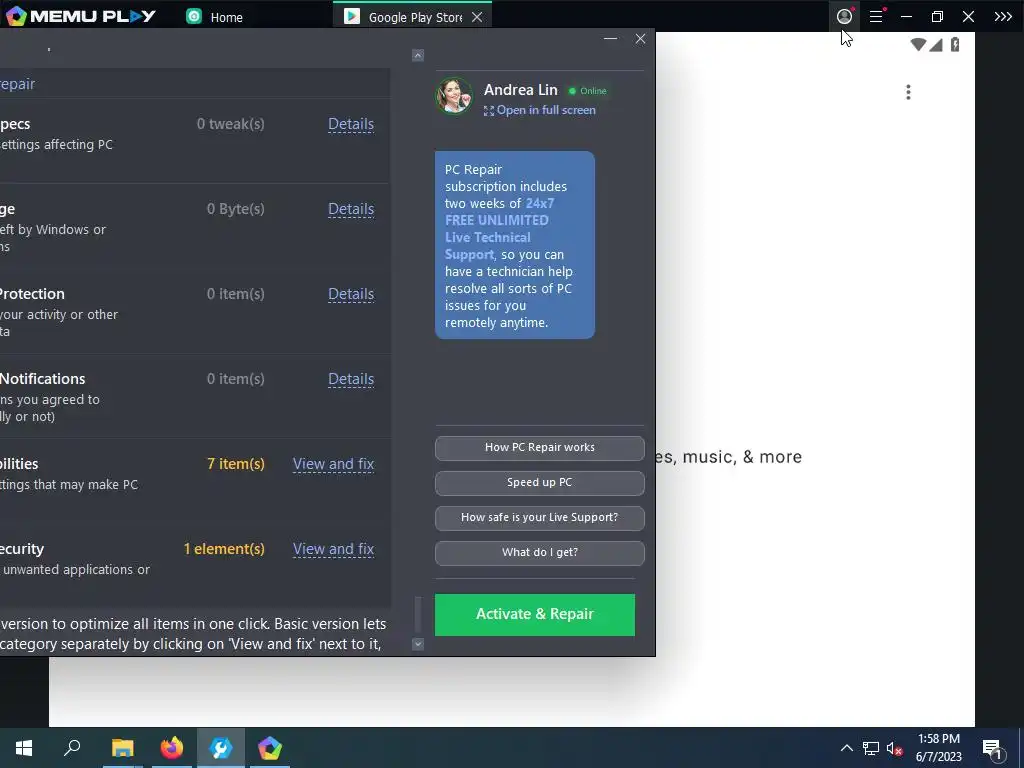This screenshot has height=768, width=1024.
Task: Close the Google Play Store tab
Action: click(x=477, y=17)
